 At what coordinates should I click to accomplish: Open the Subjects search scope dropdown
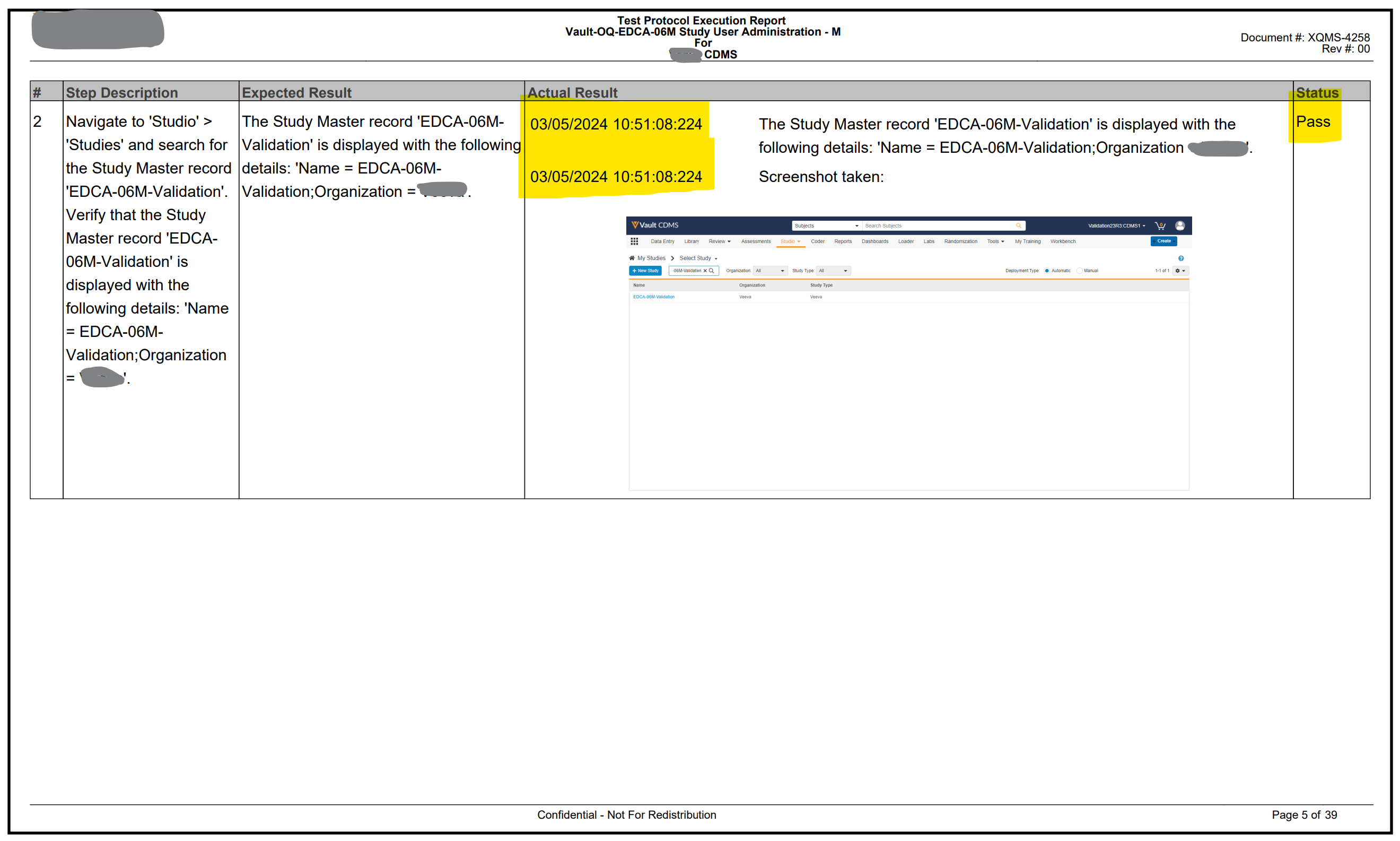click(826, 226)
